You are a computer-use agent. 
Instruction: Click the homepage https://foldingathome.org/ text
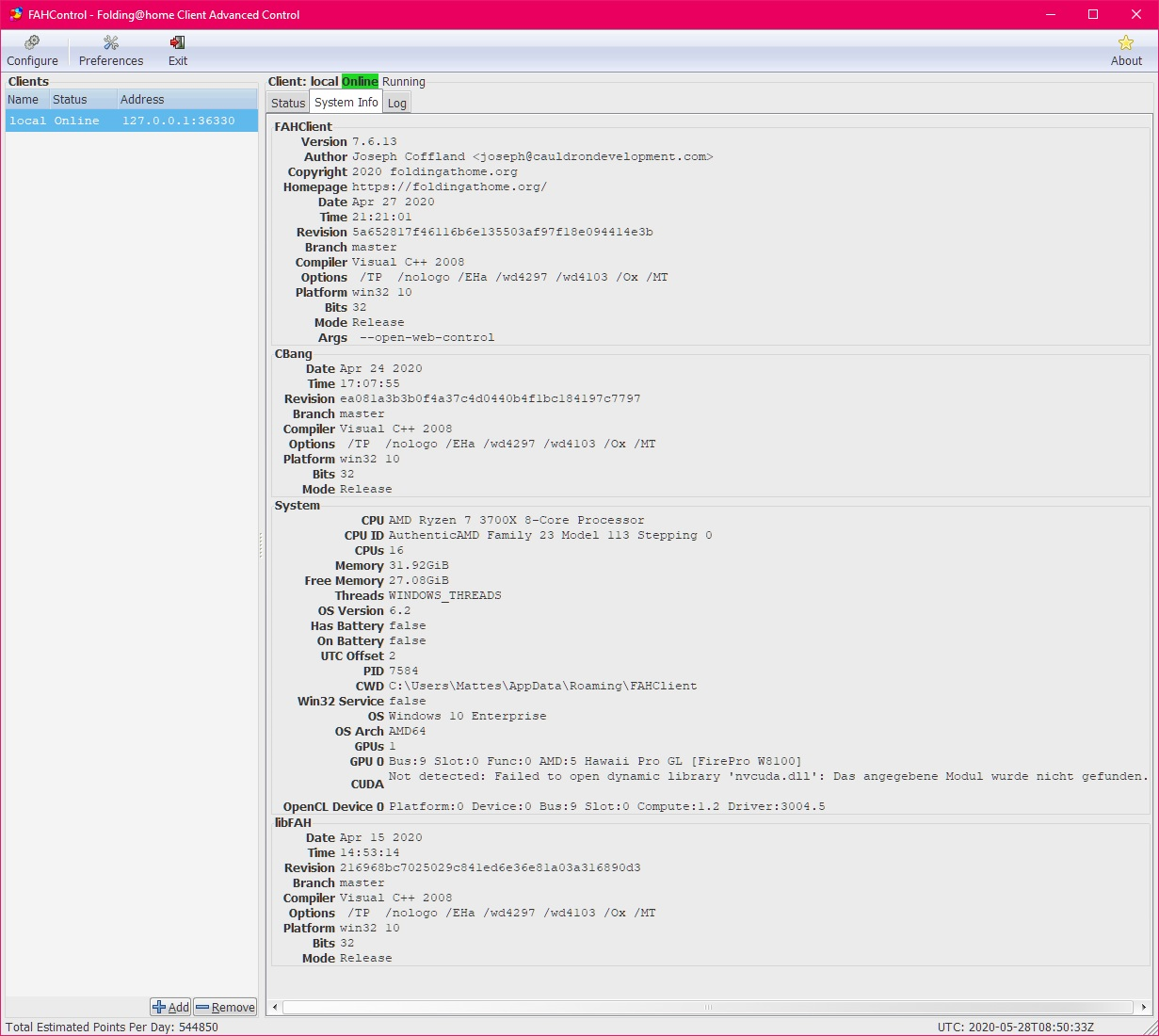pos(449,186)
